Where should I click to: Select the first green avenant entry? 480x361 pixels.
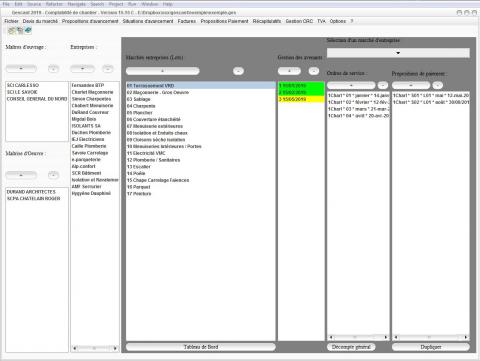[301, 86]
